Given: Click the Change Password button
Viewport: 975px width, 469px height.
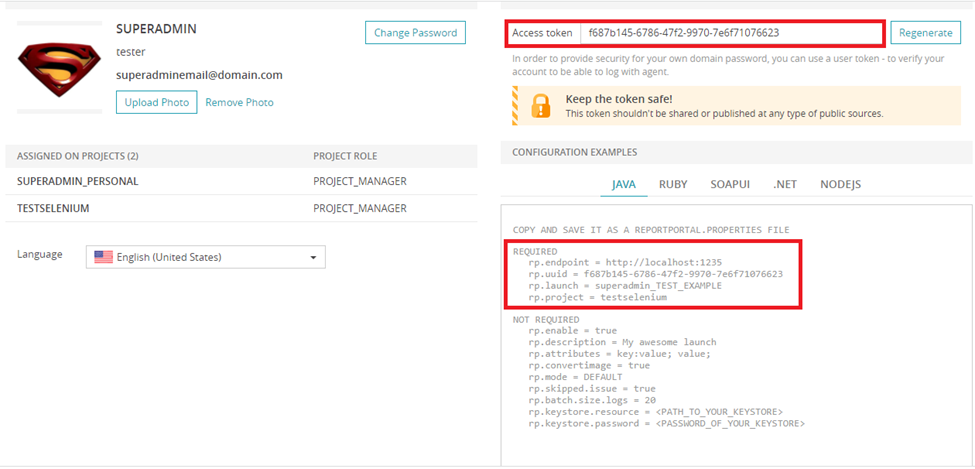Looking at the screenshot, I should pyautogui.click(x=415, y=33).
